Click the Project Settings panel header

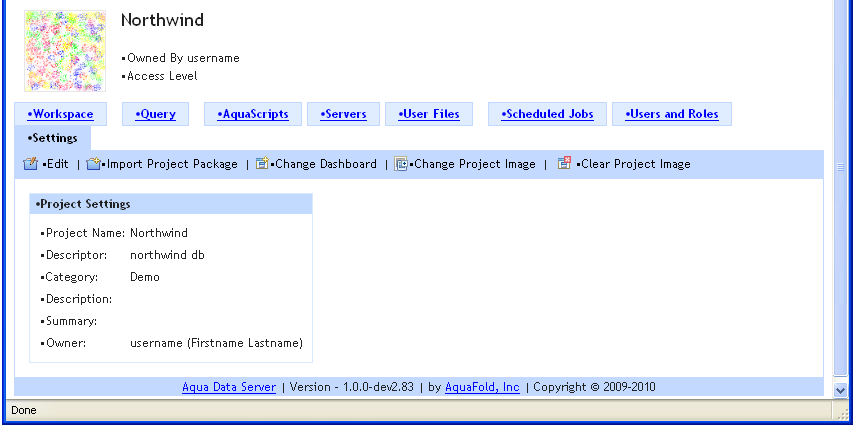pyautogui.click(x=171, y=204)
